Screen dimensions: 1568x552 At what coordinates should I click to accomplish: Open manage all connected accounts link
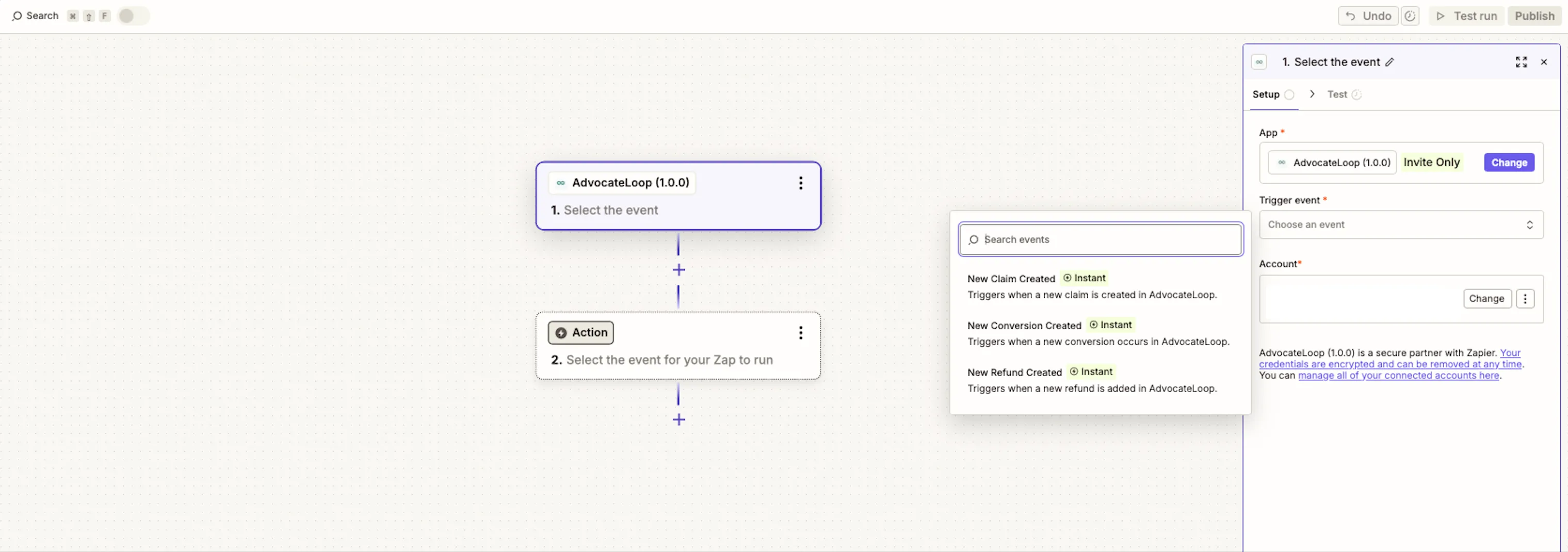pyautogui.click(x=1398, y=376)
